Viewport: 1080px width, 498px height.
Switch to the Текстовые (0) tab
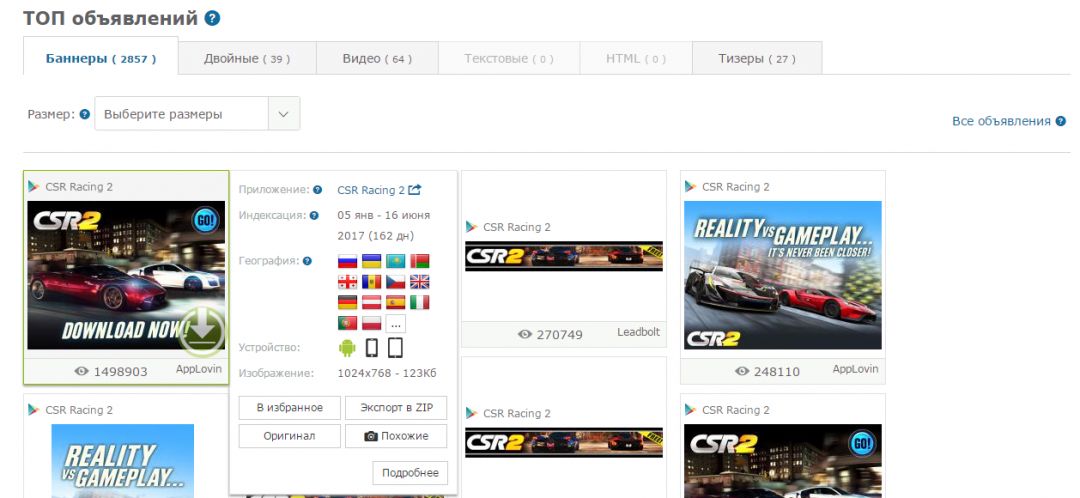click(x=509, y=59)
